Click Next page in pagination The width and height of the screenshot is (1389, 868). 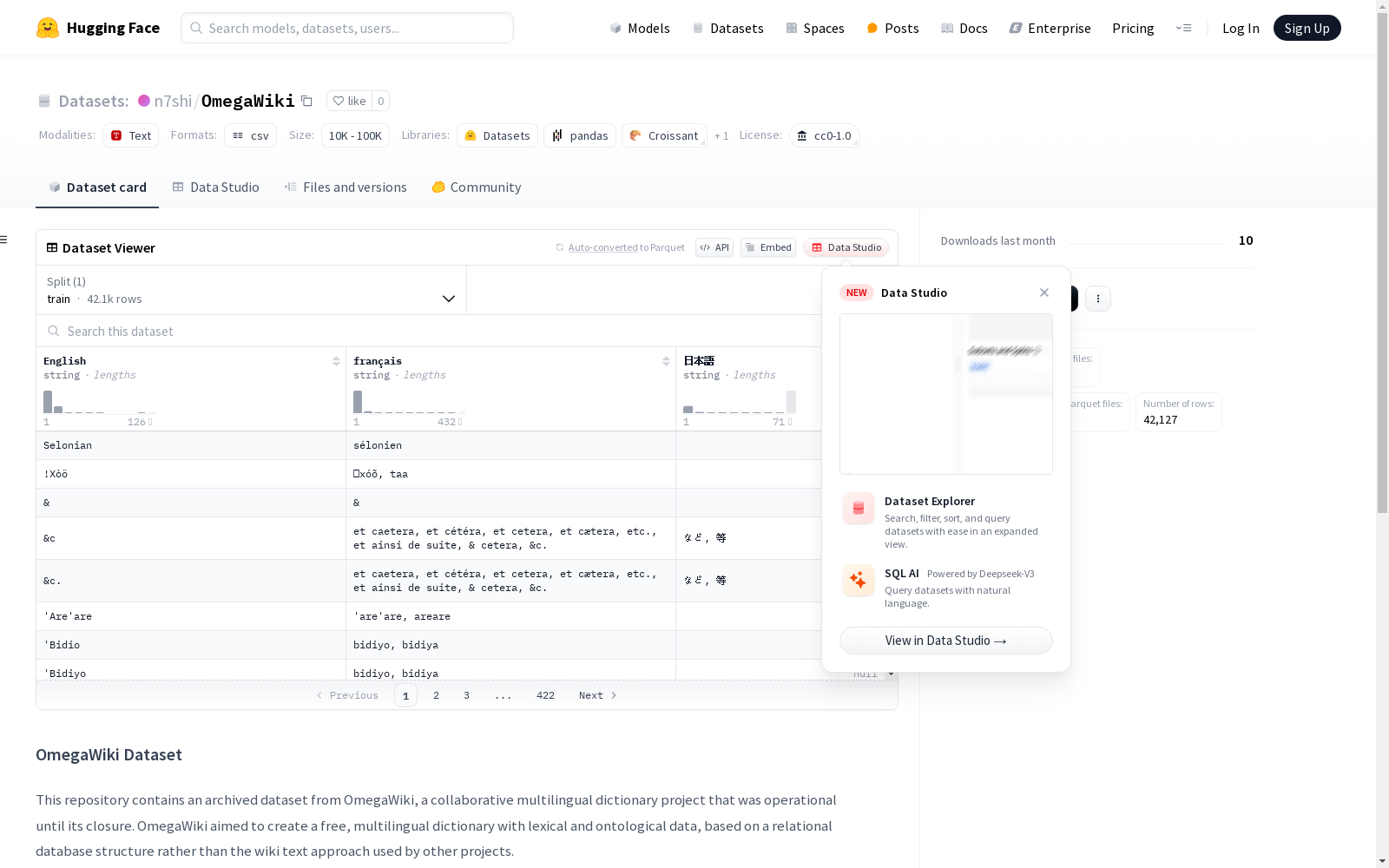(597, 695)
